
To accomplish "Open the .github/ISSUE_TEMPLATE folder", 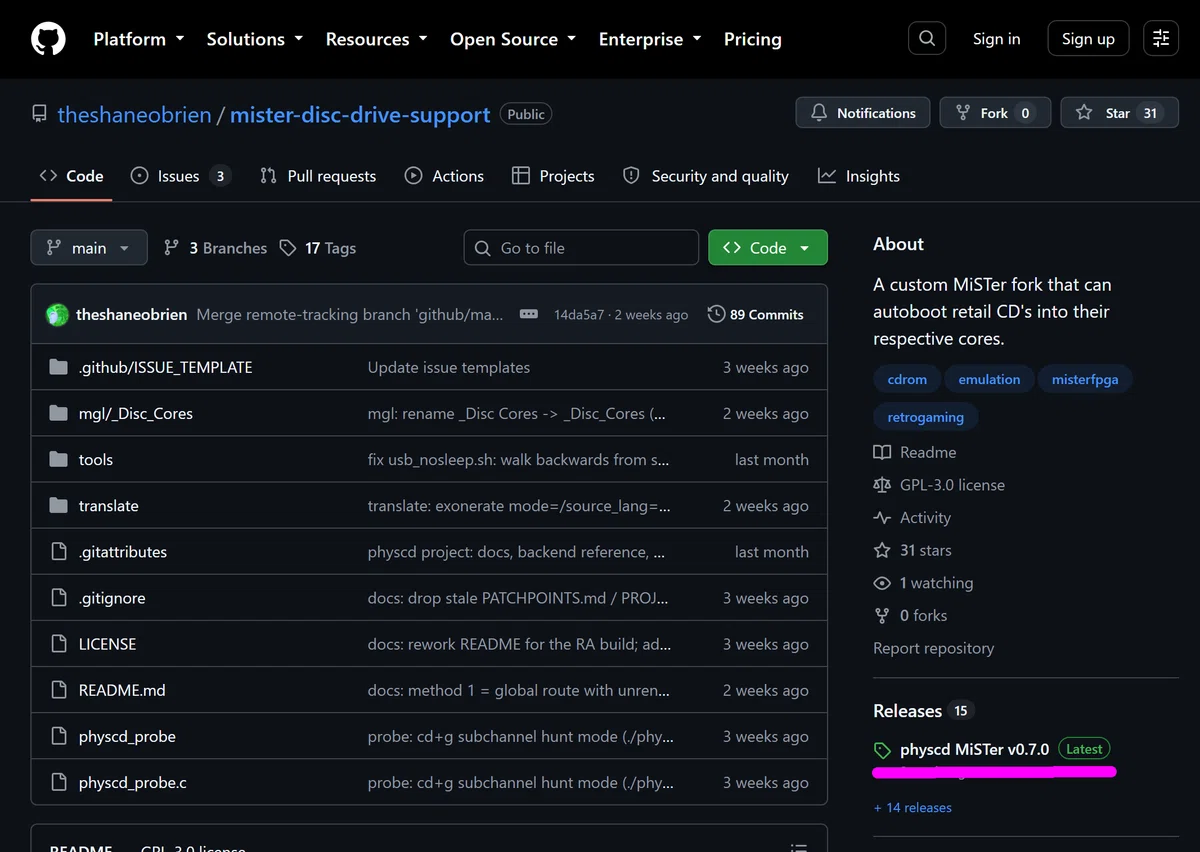I will [x=165, y=367].
